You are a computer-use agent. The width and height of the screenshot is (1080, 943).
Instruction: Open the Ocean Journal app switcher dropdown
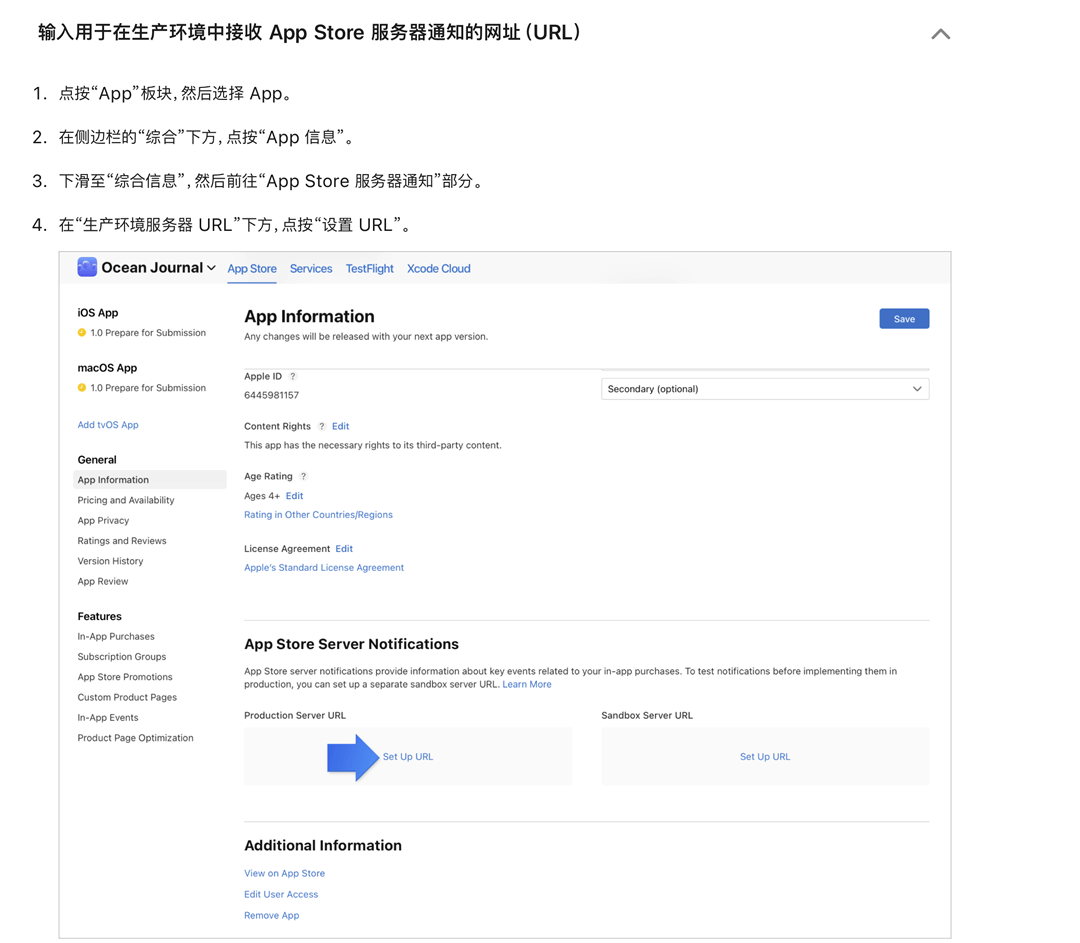point(211,268)
